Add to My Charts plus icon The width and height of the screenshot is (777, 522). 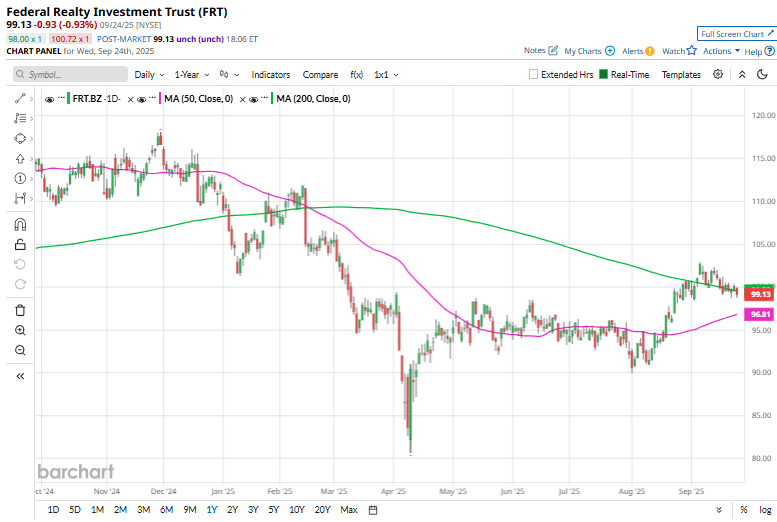point(610,51)
